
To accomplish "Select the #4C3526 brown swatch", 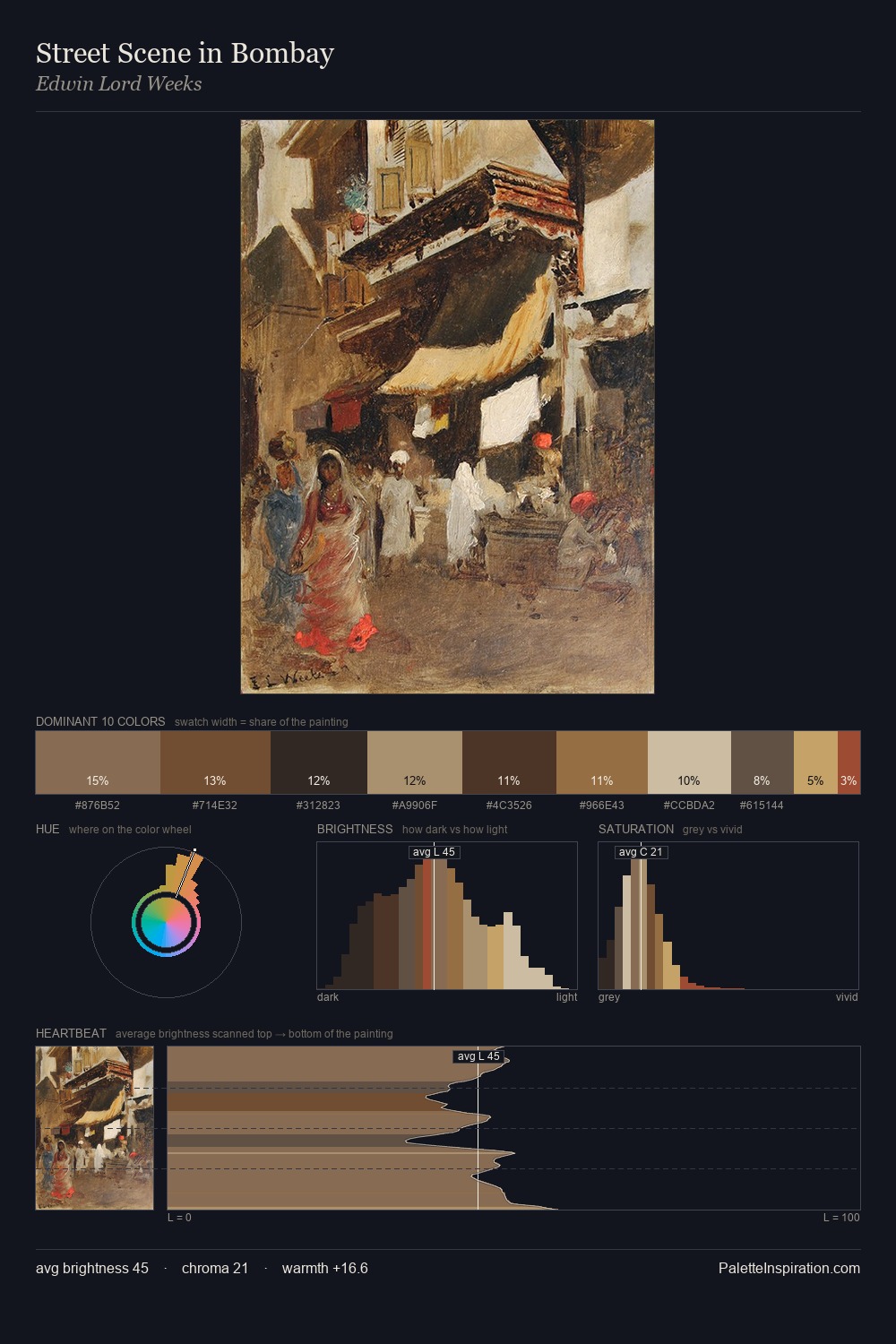I will pos(509,762).
